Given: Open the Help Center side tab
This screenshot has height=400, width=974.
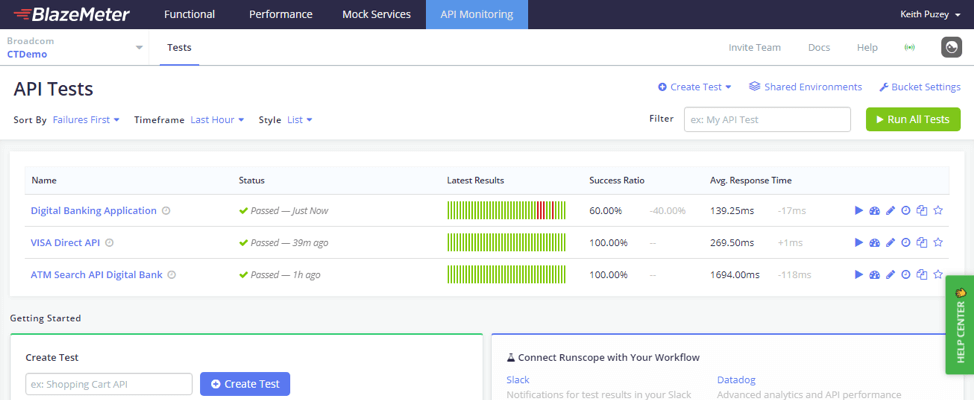Looking at the screenshot, I should 960,325.
